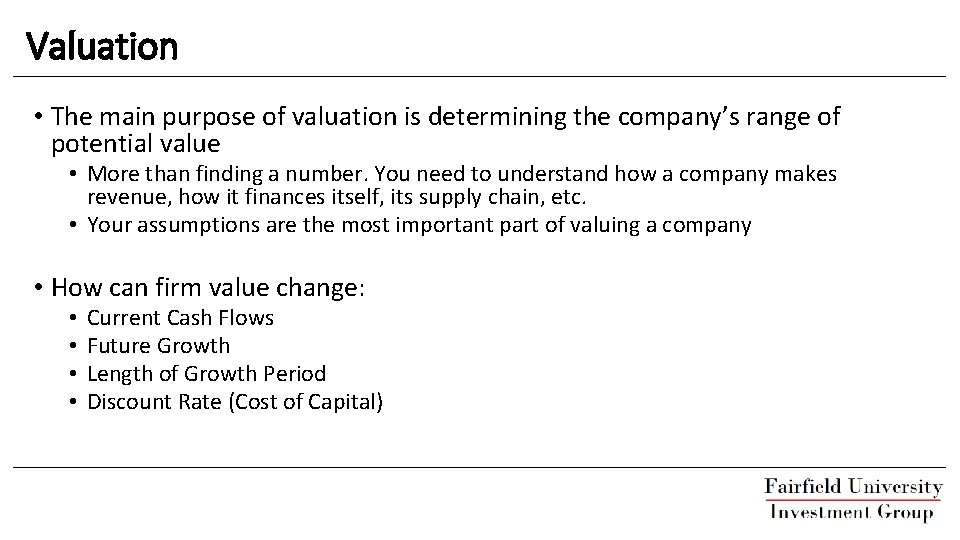The image size is (960, 540).
Task: Click the 'How can firm value change:' heading
Action: click(209, 289)
